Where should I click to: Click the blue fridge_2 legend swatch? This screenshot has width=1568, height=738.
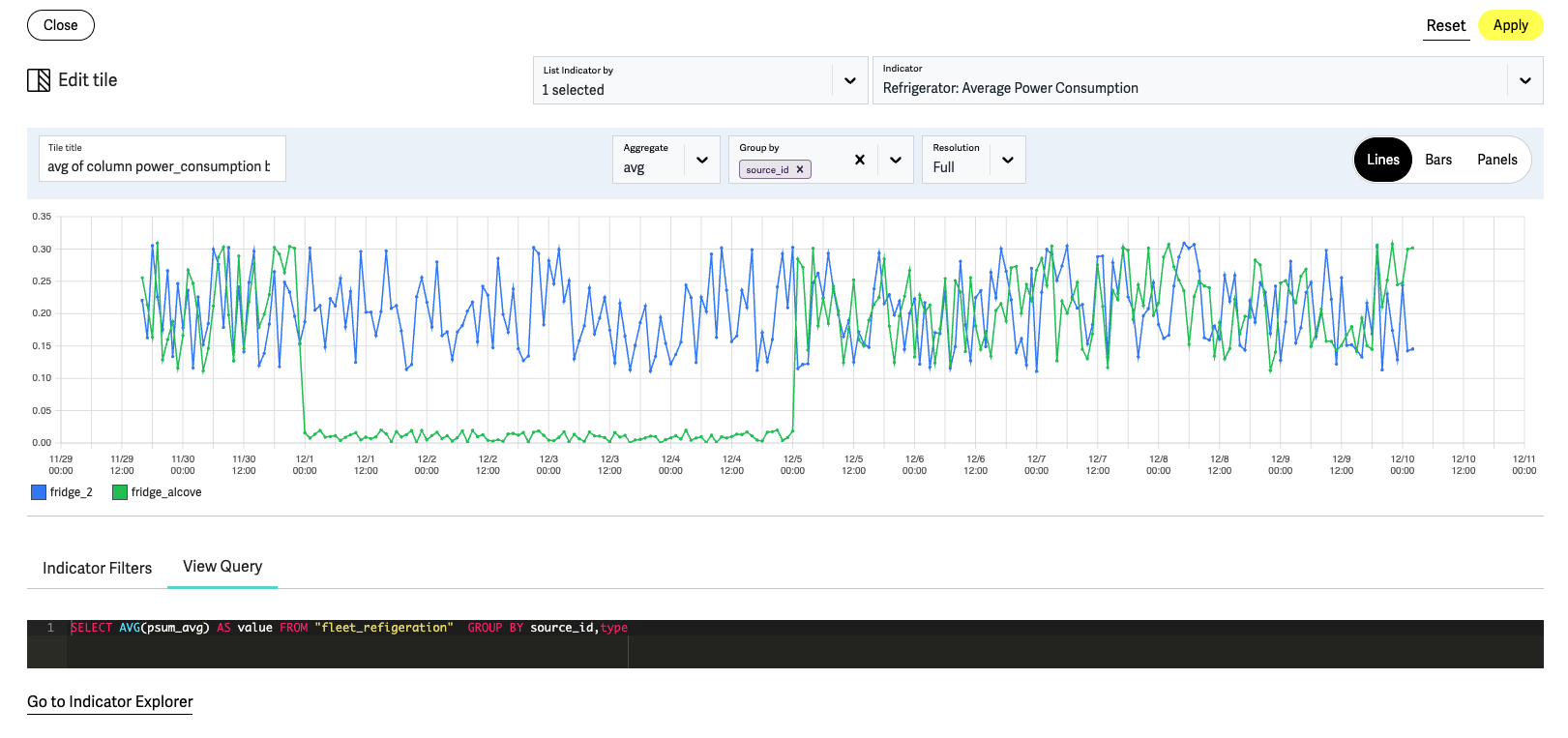tap(39, 492)
